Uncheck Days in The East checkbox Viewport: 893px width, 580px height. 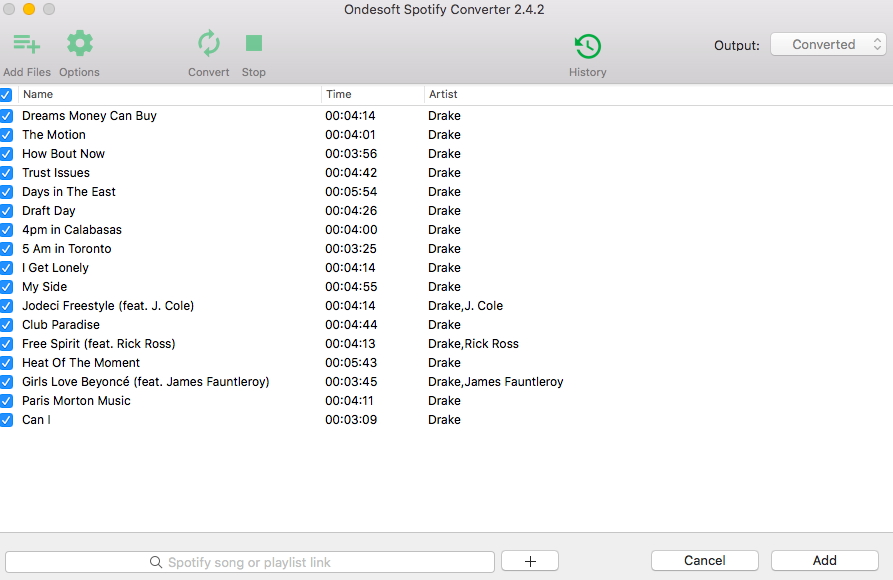(x=6, y=192)
